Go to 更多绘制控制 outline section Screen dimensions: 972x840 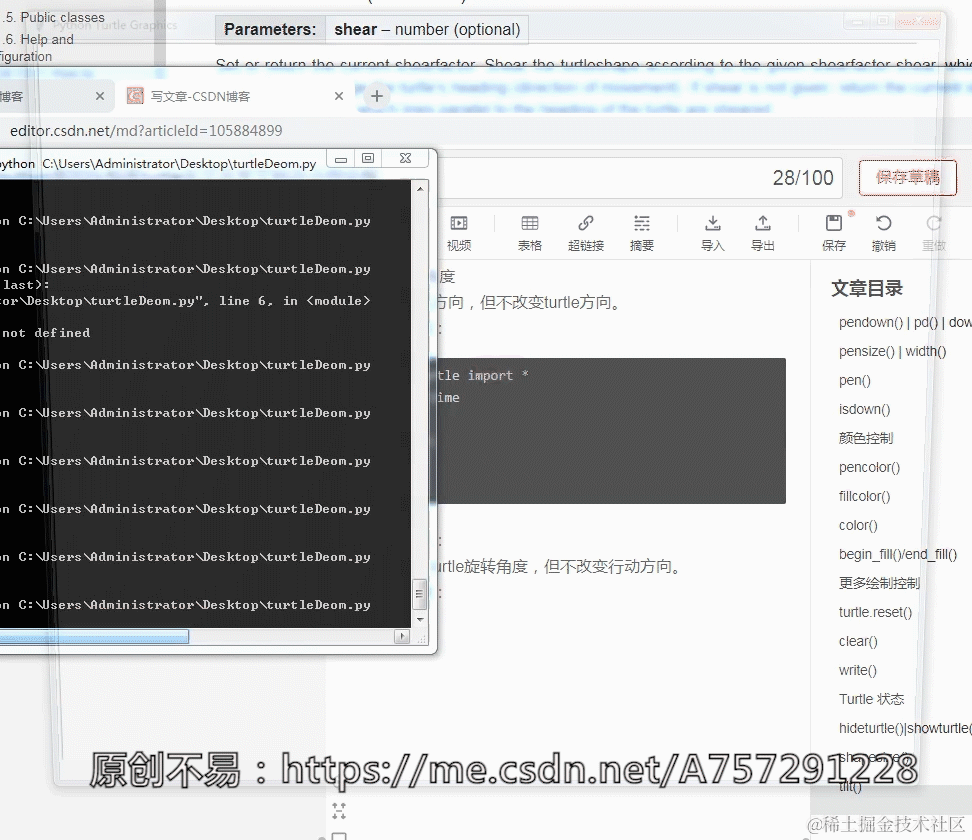[x=878, y=583]
